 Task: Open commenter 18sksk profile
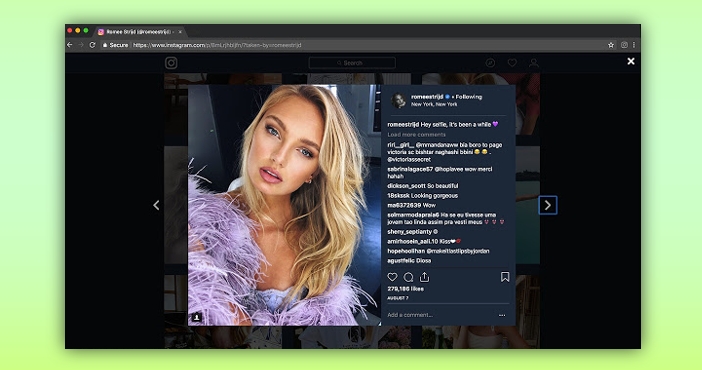point(398,196)
